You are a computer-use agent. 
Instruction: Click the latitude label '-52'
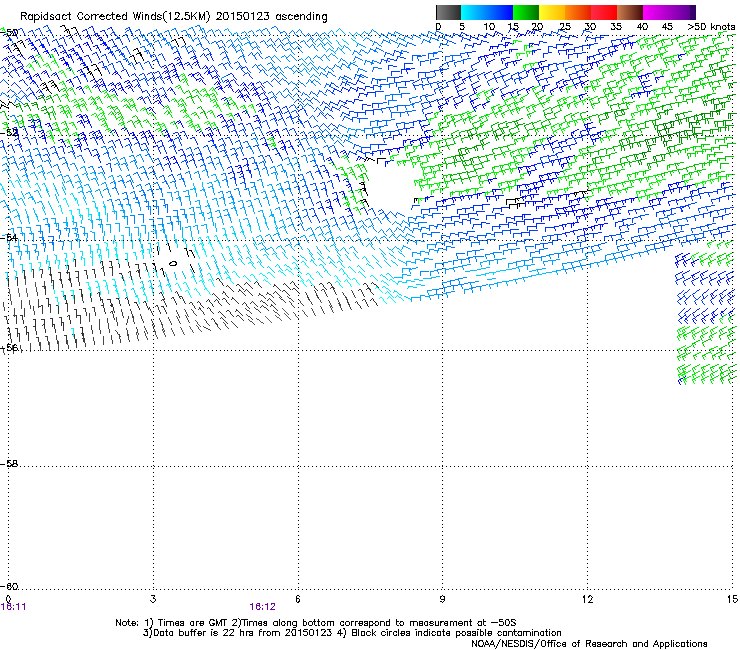tap(9, 133)
